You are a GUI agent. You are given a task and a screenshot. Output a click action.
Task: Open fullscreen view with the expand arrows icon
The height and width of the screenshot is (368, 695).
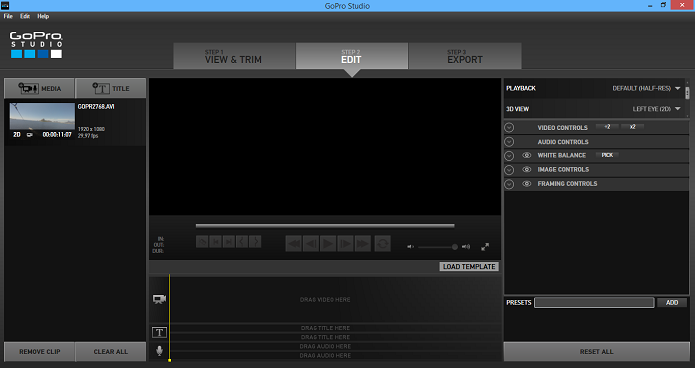click(485, 247)
